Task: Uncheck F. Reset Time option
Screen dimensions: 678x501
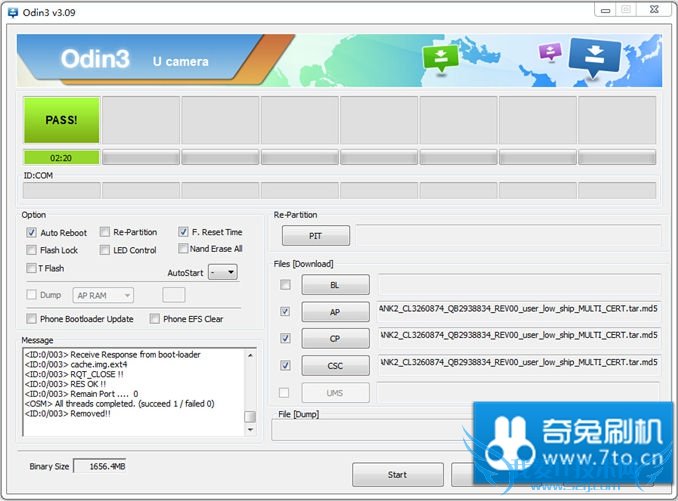Action: pos(183,232)
